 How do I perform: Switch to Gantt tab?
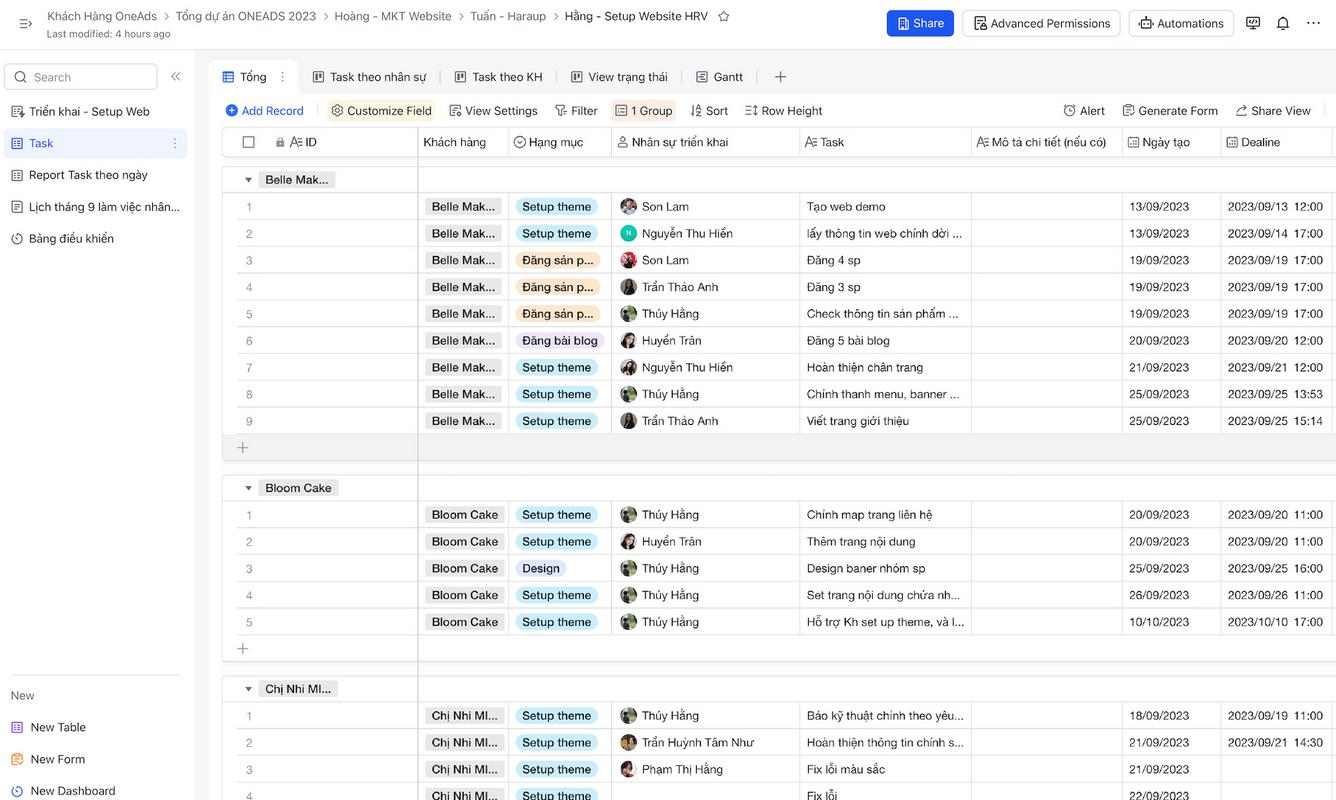(x=720, y=77)
